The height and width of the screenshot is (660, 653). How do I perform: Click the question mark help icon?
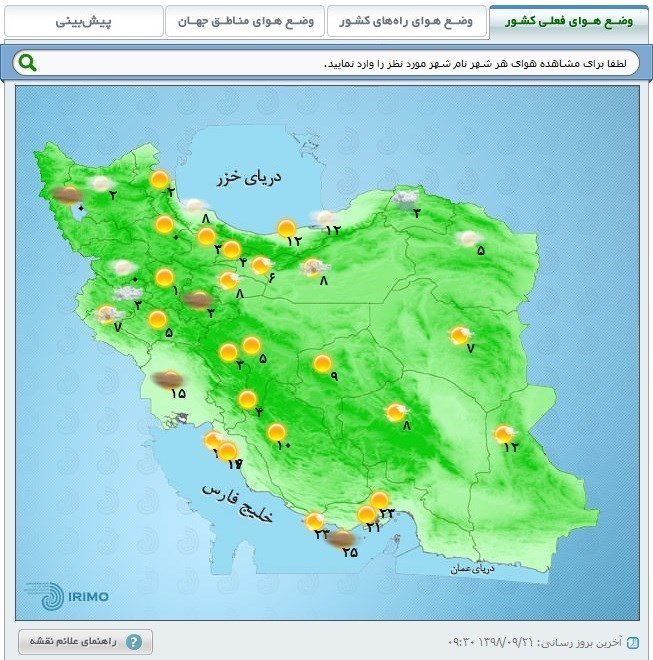coord(134,641)
